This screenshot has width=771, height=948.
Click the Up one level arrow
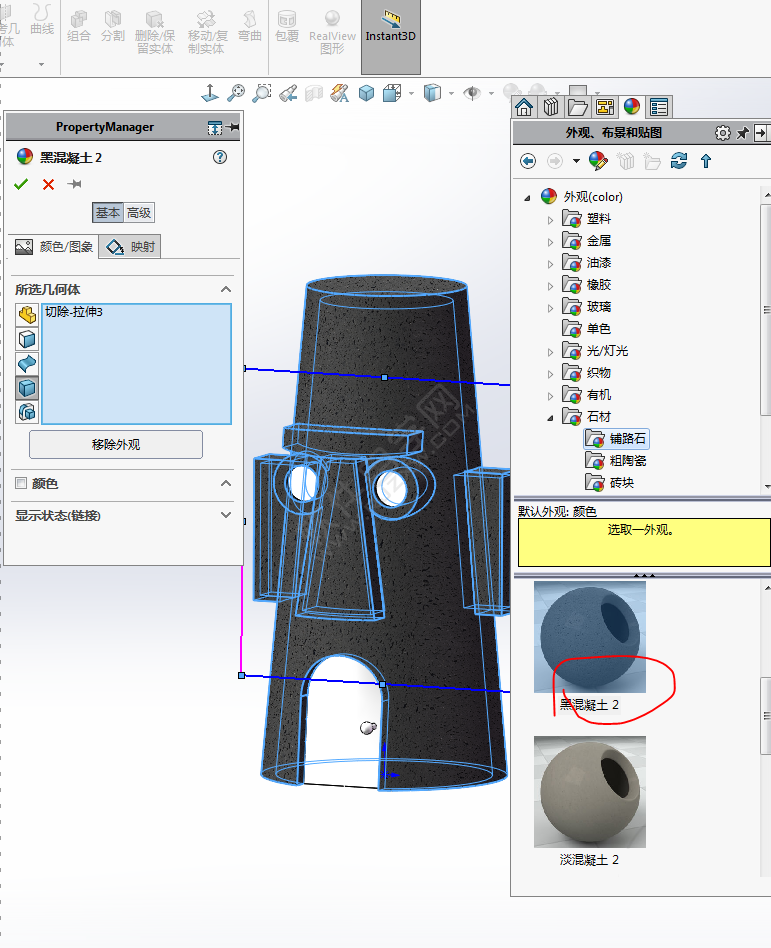click(706, 161)
